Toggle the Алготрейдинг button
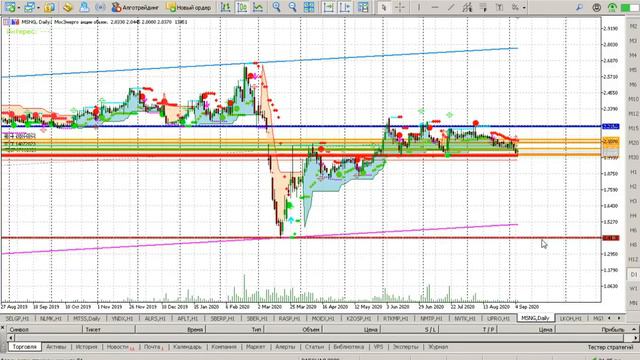This screenshot has width=640, height=360. [x=135, y=7]
